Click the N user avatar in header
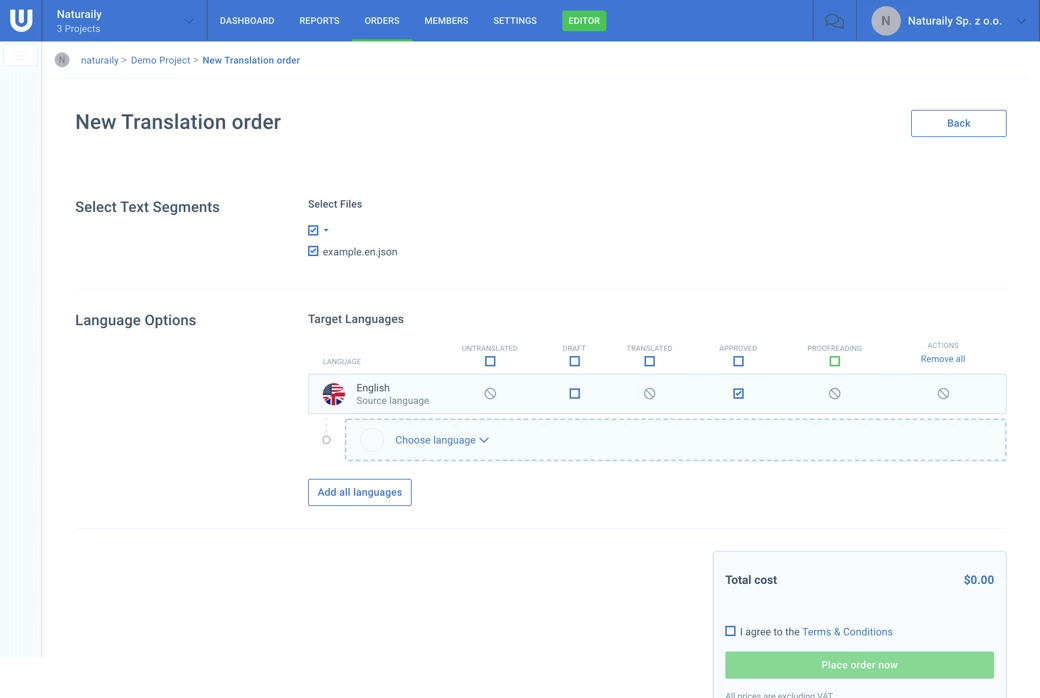This screenshot has height=698, width=1040. [885, 21]
